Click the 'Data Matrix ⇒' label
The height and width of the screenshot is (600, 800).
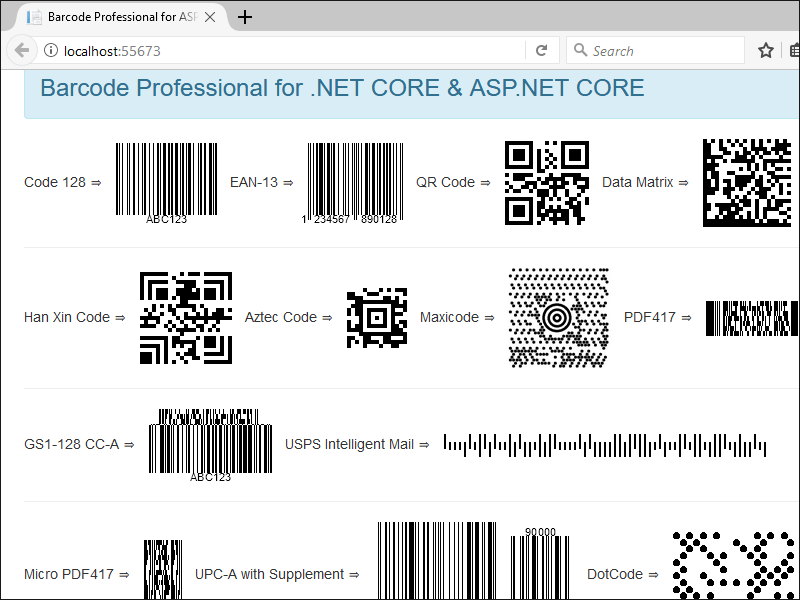[x=645, y=182]
